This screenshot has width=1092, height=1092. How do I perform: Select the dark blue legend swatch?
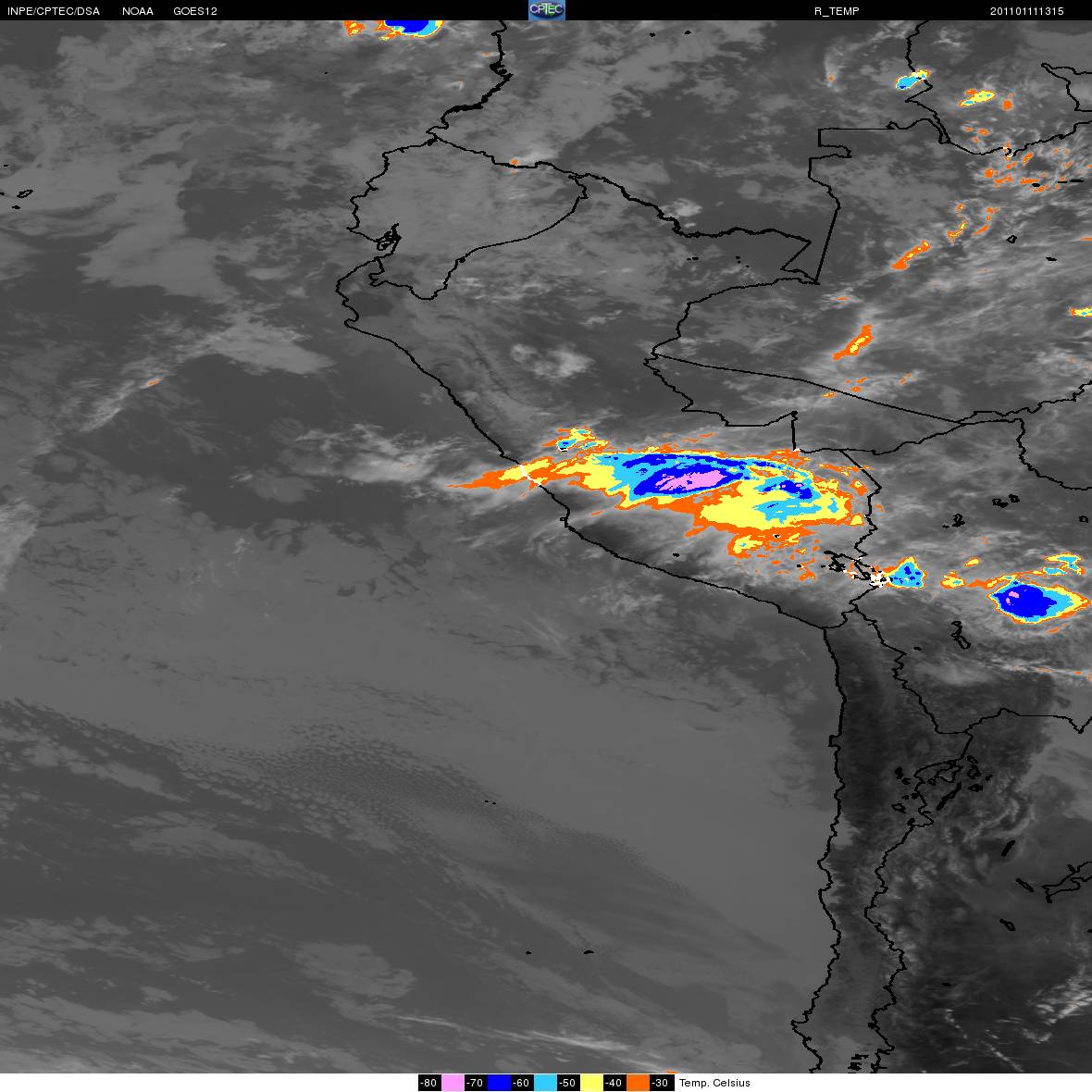click(499, 1083)
